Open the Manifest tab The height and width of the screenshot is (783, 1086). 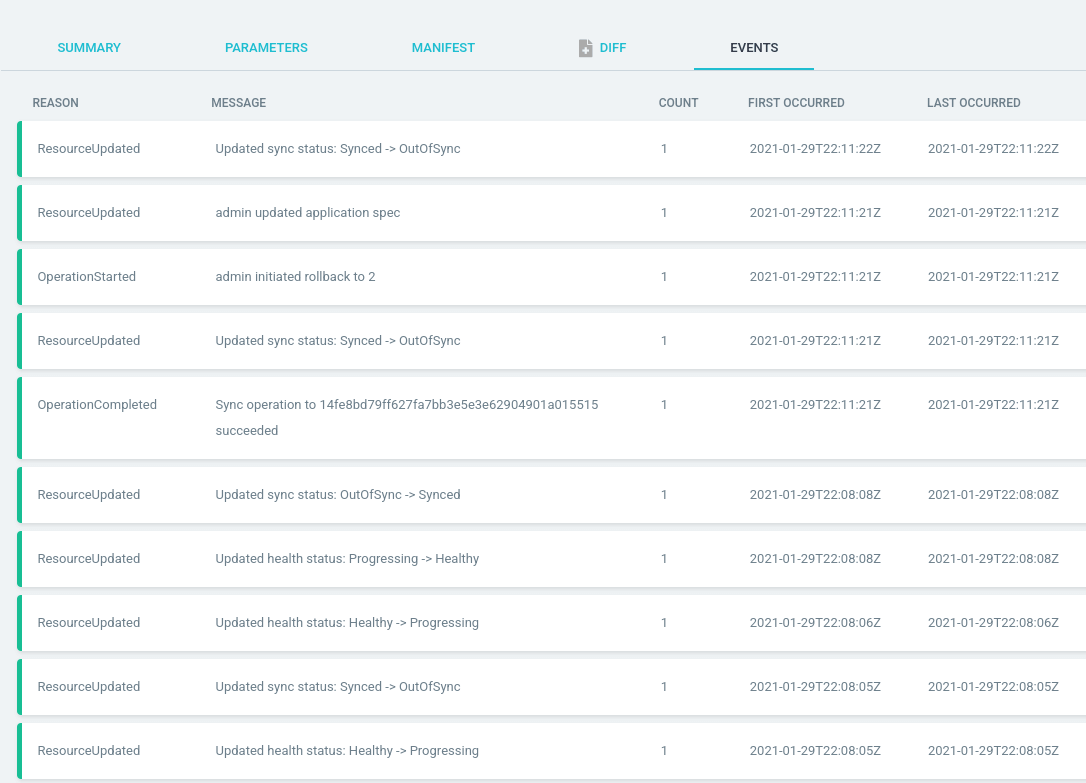(443, 48)
